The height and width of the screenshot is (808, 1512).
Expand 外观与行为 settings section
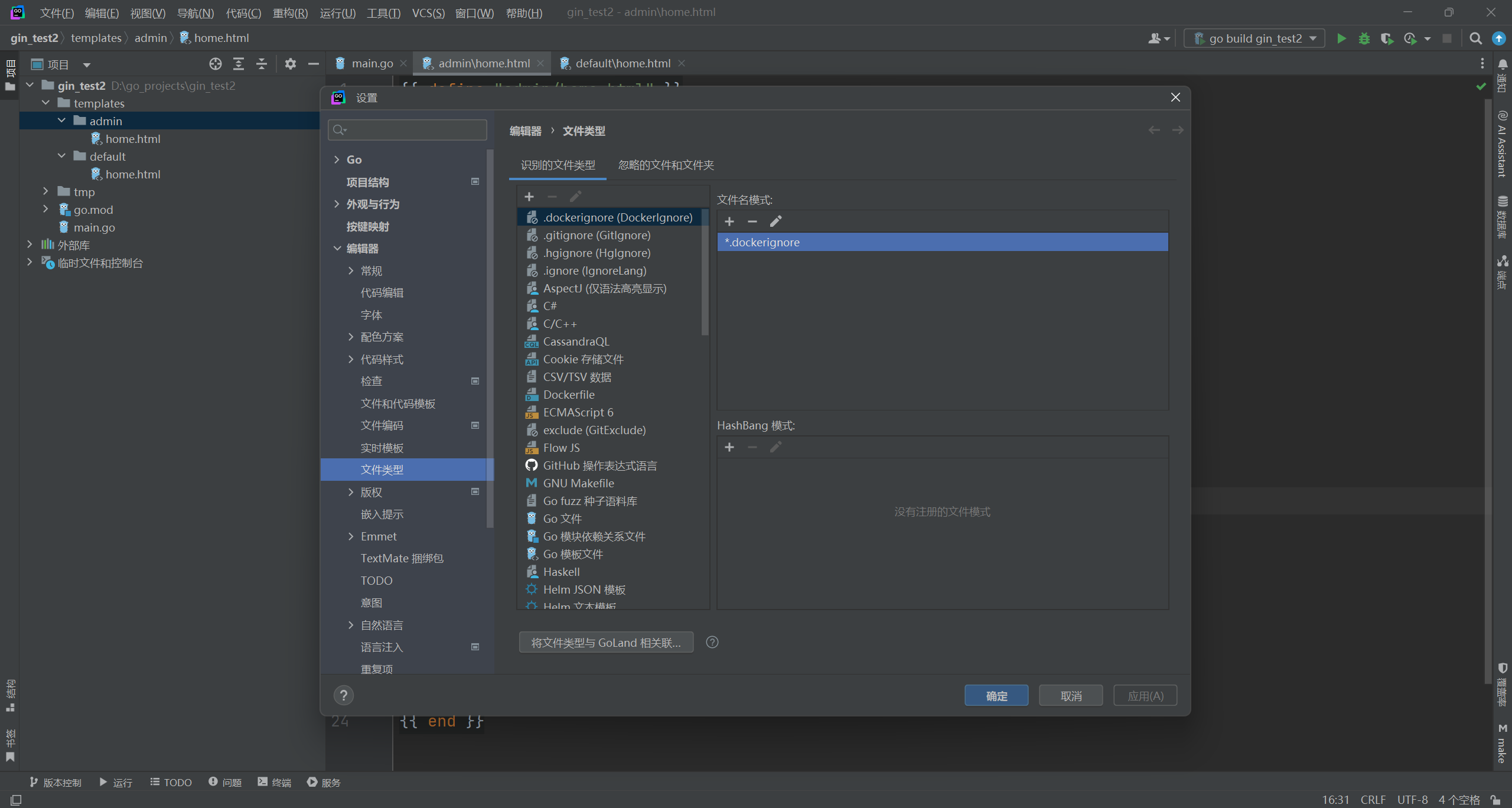(x=337, y=204)
